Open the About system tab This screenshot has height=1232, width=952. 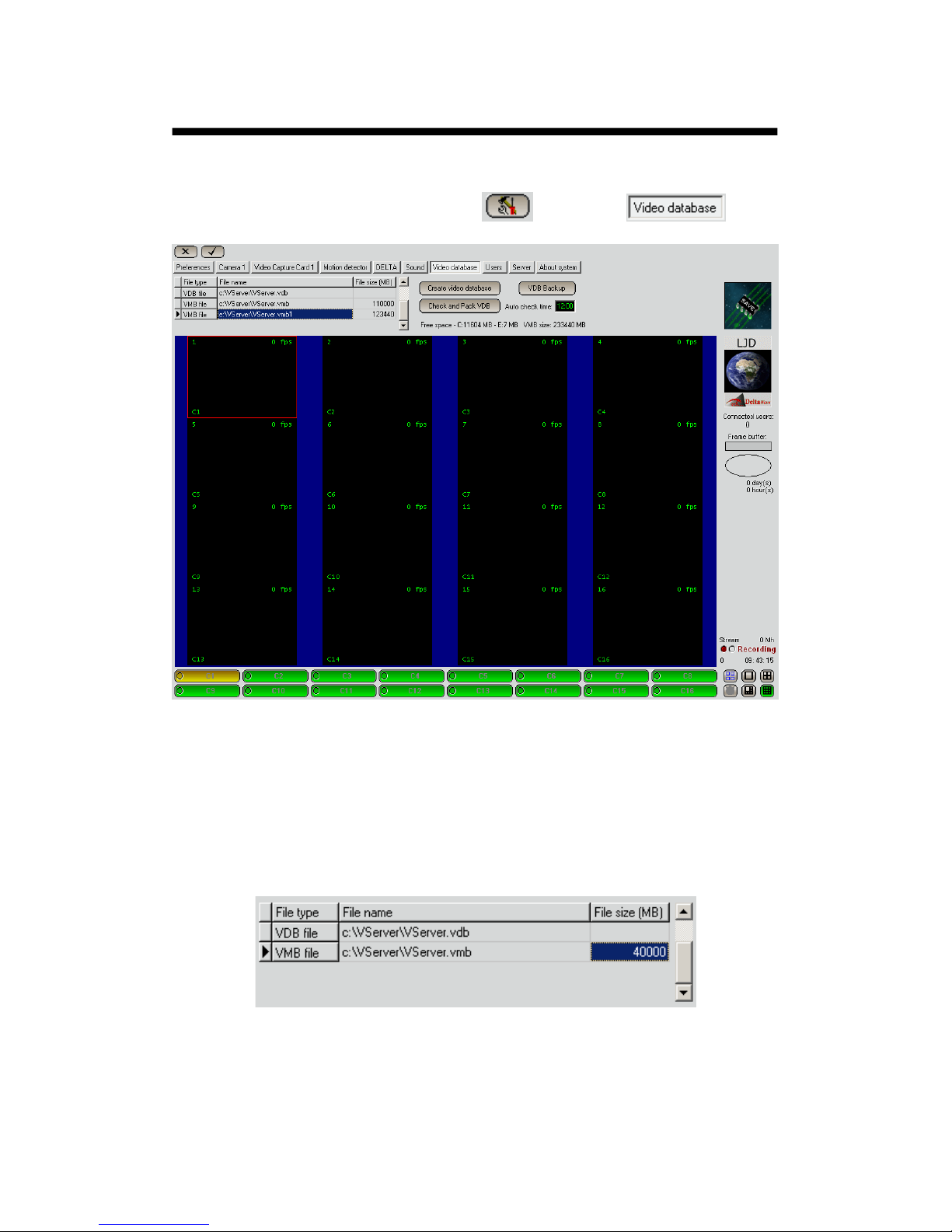(x=558, y=267)
